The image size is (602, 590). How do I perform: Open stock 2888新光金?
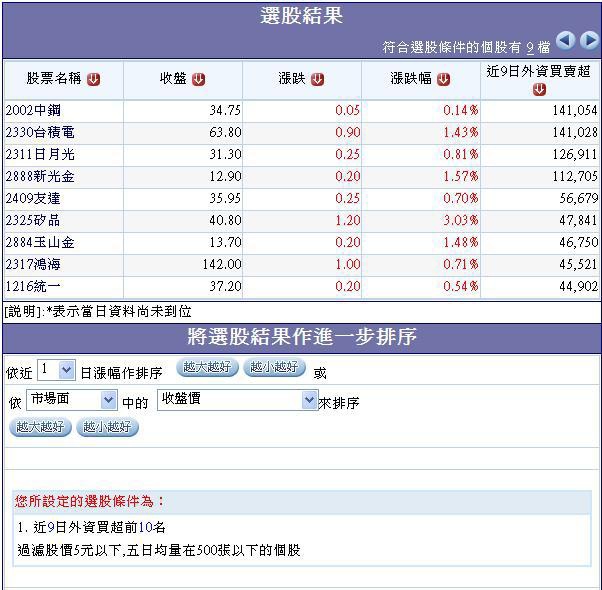(40, 177)
